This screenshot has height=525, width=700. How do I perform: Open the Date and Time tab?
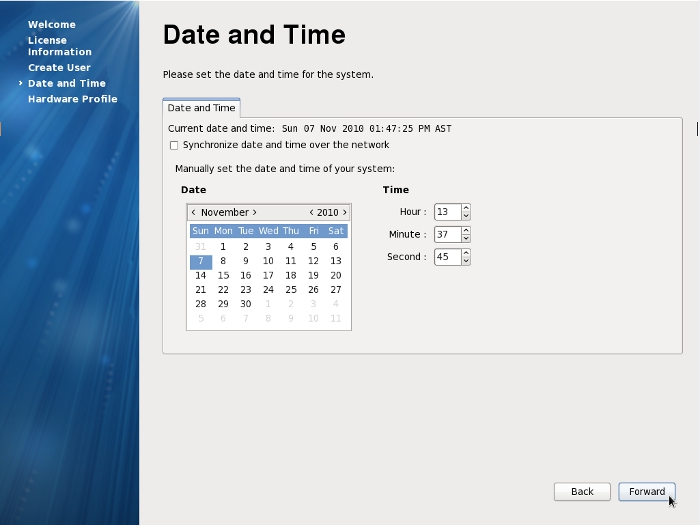(x=201, y=107)
